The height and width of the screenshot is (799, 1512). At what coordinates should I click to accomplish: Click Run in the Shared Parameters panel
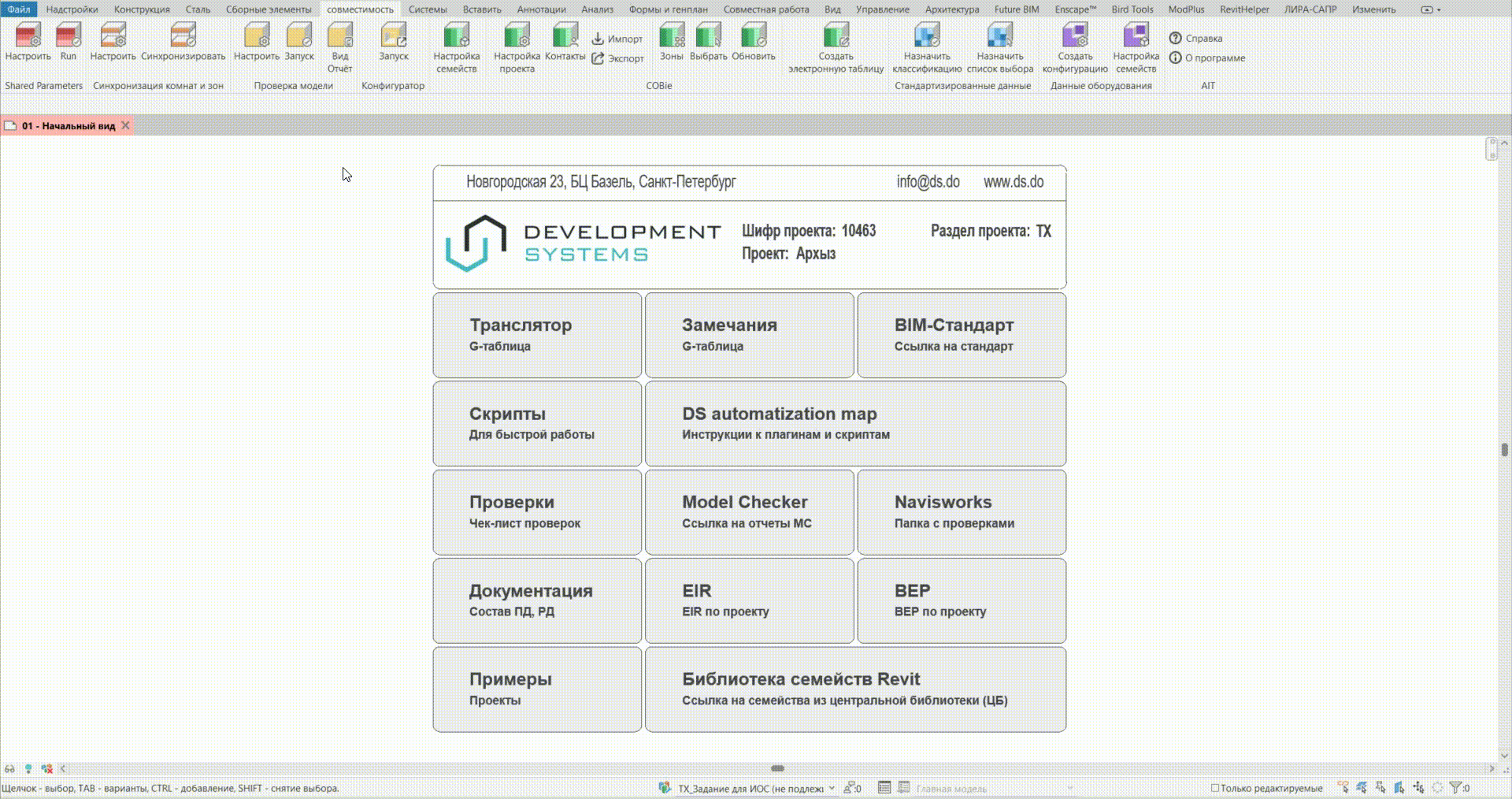(69, 42)
